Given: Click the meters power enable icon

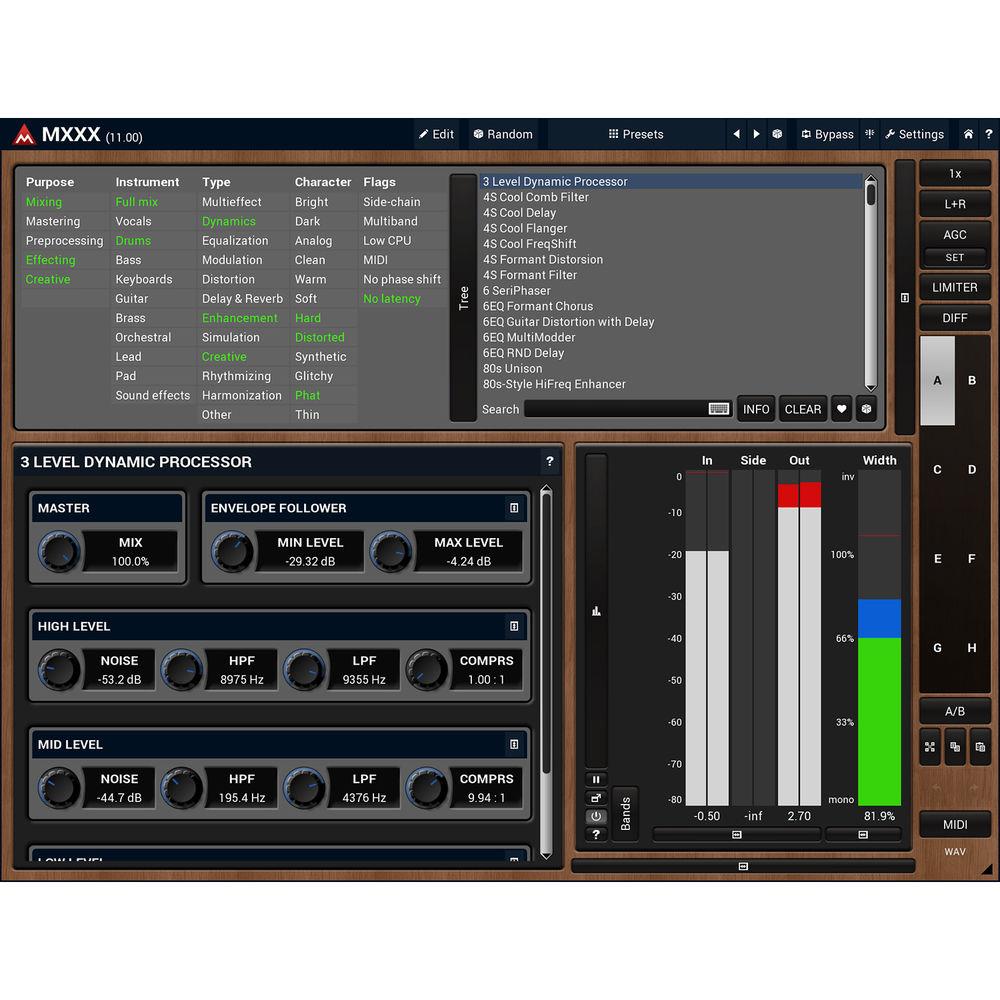Looking at the screenshot, I should (x=596, y=816).
